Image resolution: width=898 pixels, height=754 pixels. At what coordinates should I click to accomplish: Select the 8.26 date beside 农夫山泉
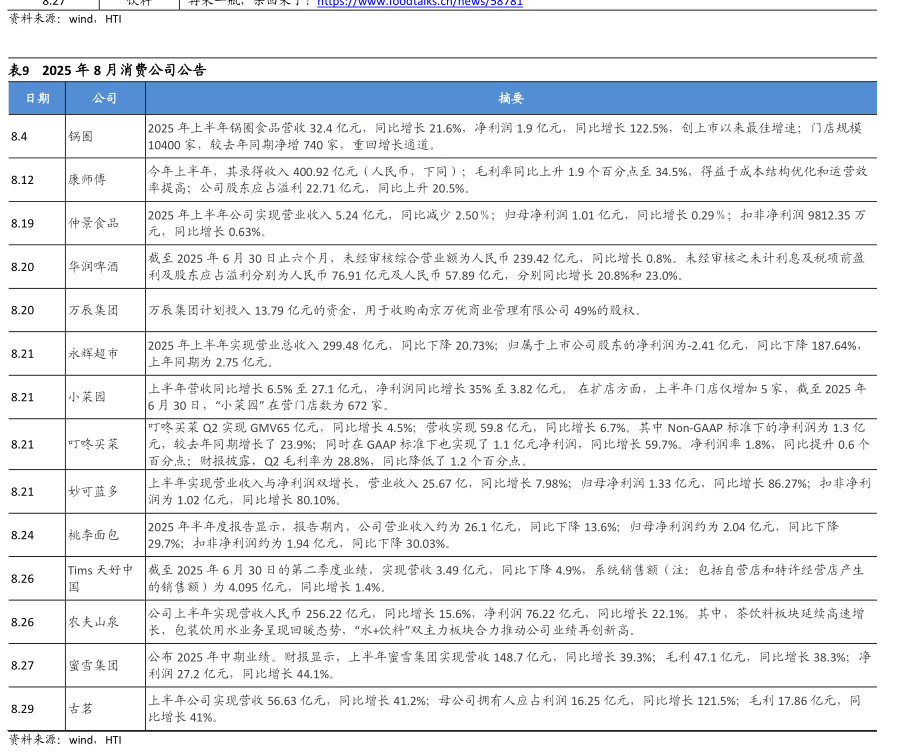point(22,622)
